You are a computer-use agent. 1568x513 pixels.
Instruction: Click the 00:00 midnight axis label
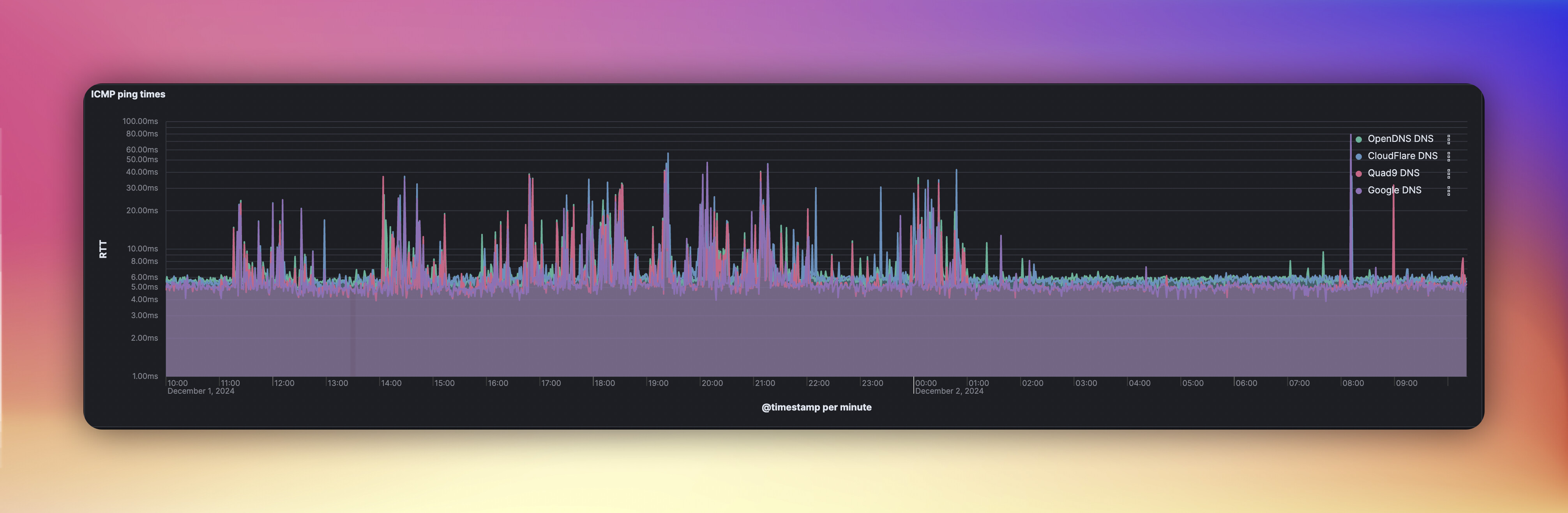(926, 383)
